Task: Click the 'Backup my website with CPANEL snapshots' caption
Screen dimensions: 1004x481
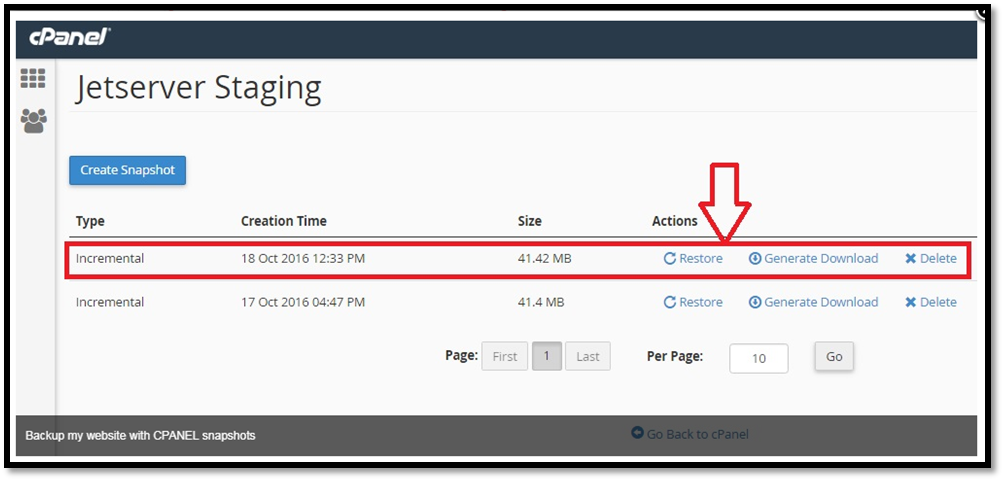Action: tap(140, 436)
